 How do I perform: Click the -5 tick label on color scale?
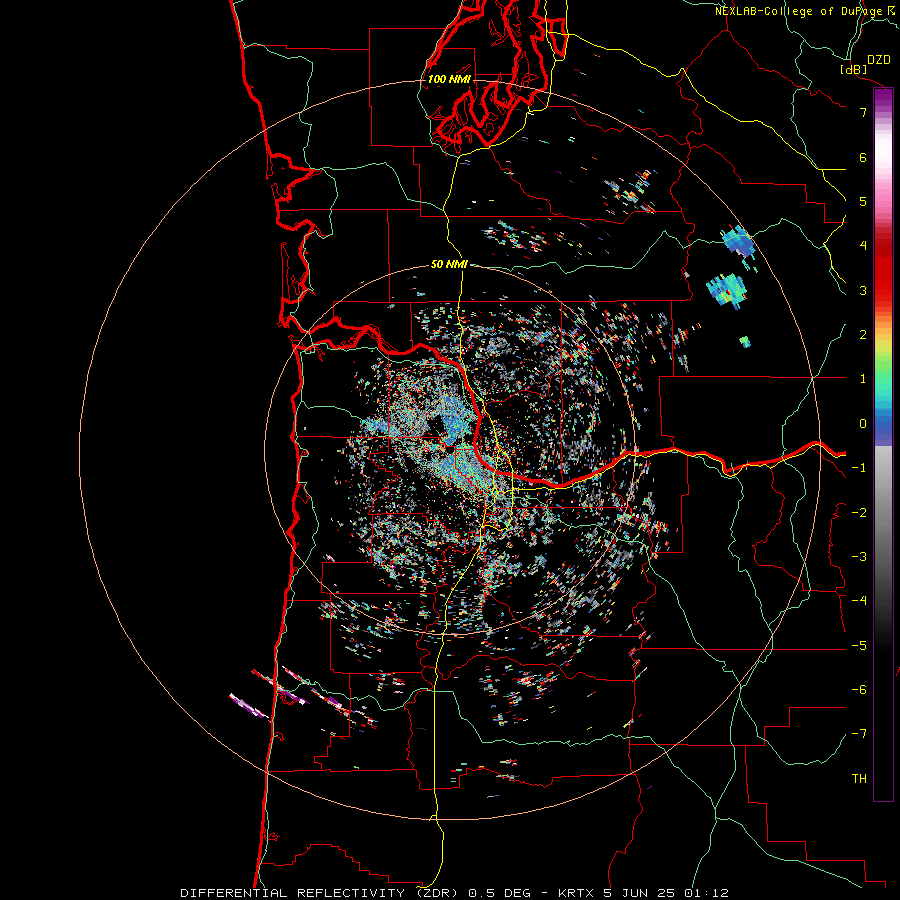point(859,646)
